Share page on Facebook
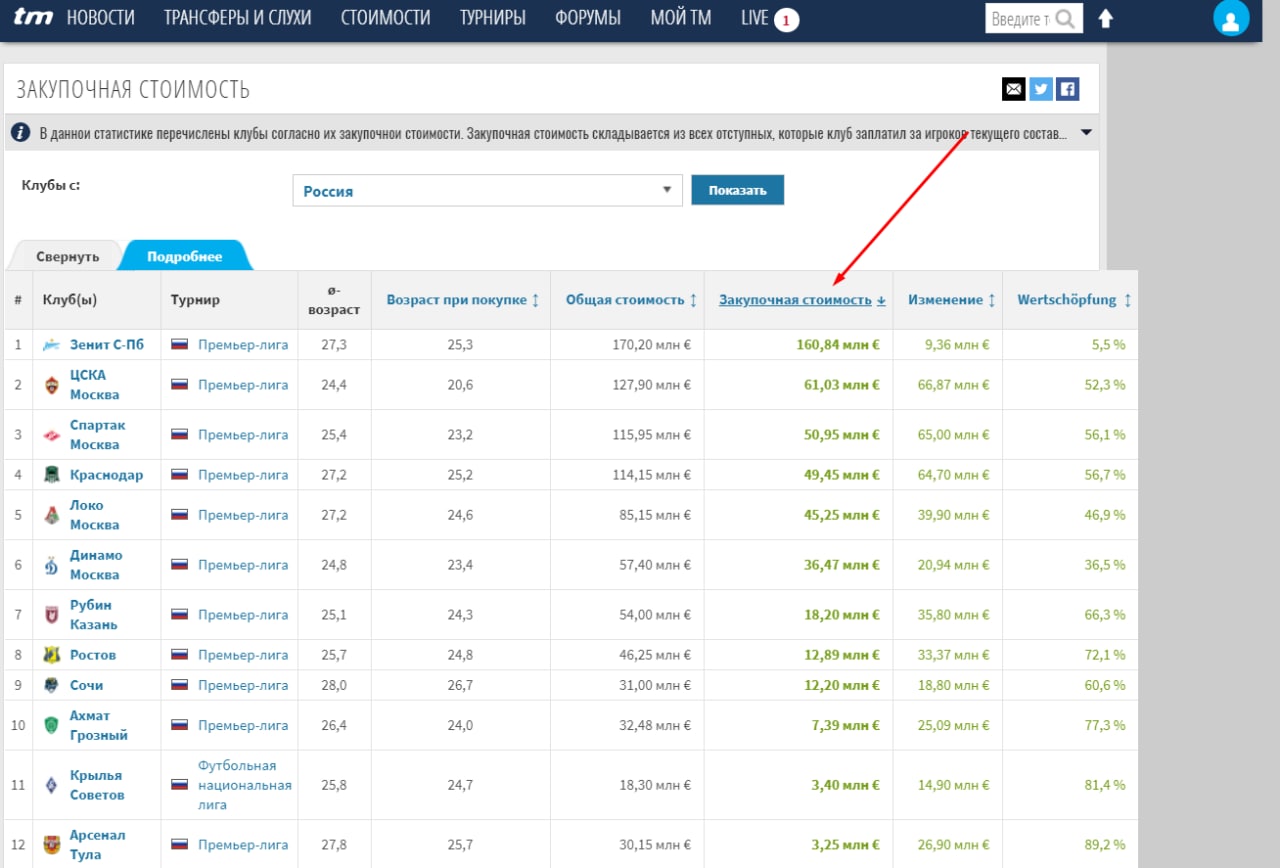 pyautogui.click(x=1068, y=89)
